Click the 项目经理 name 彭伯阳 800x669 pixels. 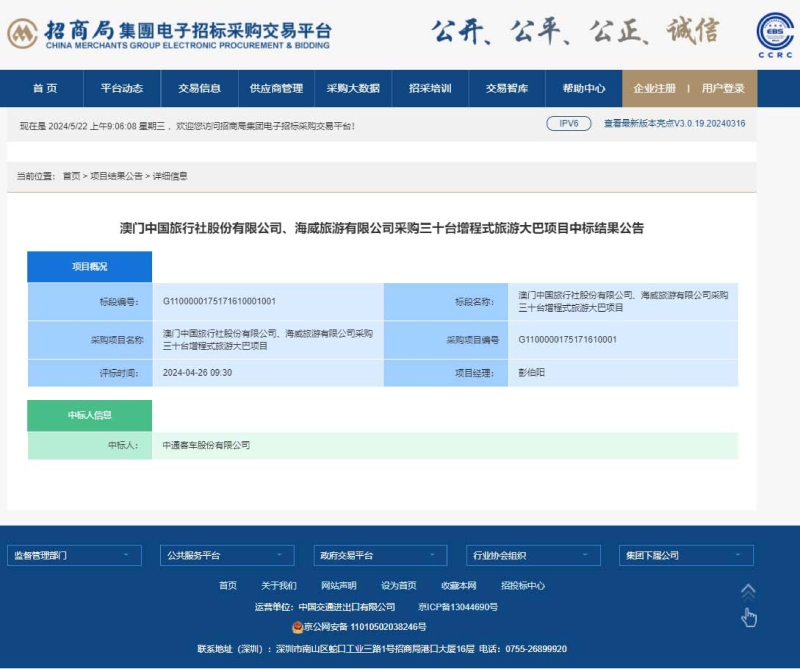click(x=532, y=373)
